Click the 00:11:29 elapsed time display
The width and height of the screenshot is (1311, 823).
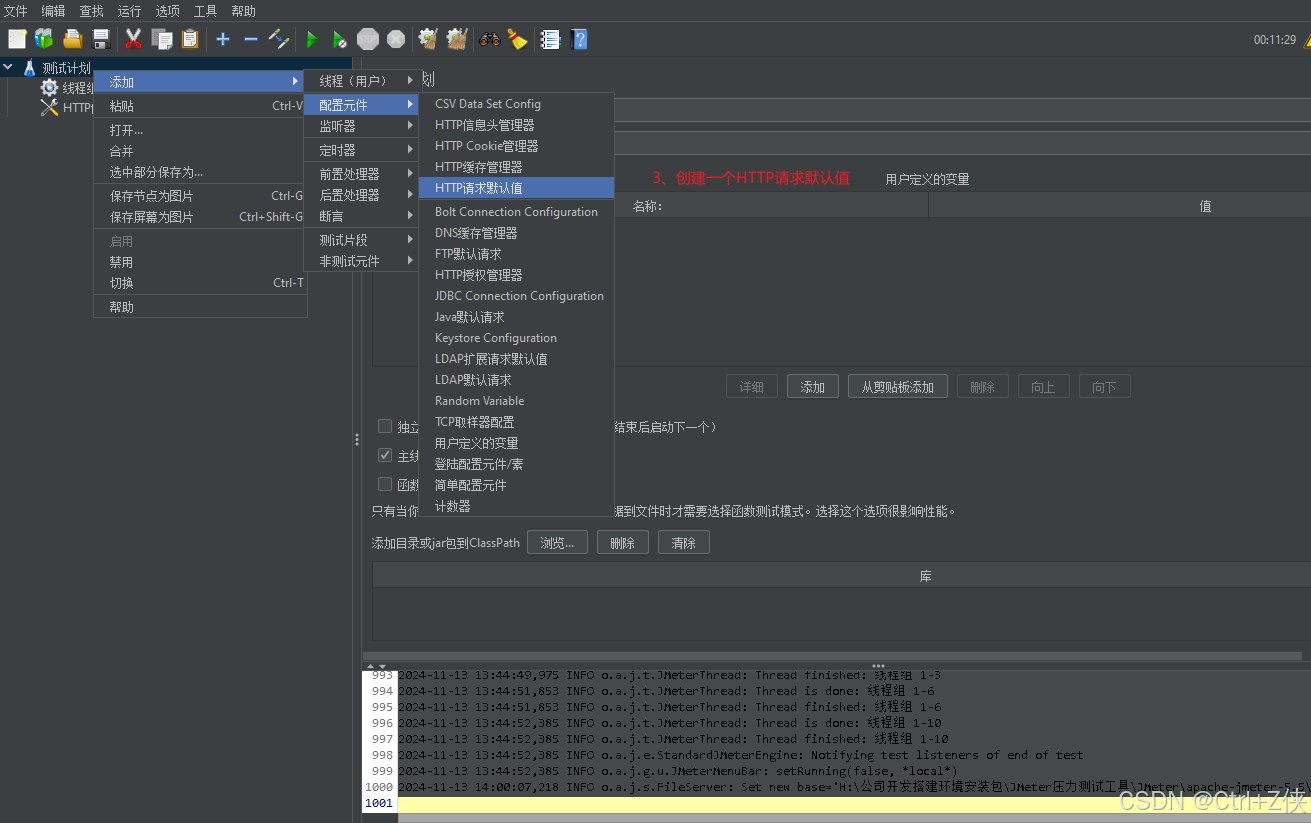tap(1275, 40)
